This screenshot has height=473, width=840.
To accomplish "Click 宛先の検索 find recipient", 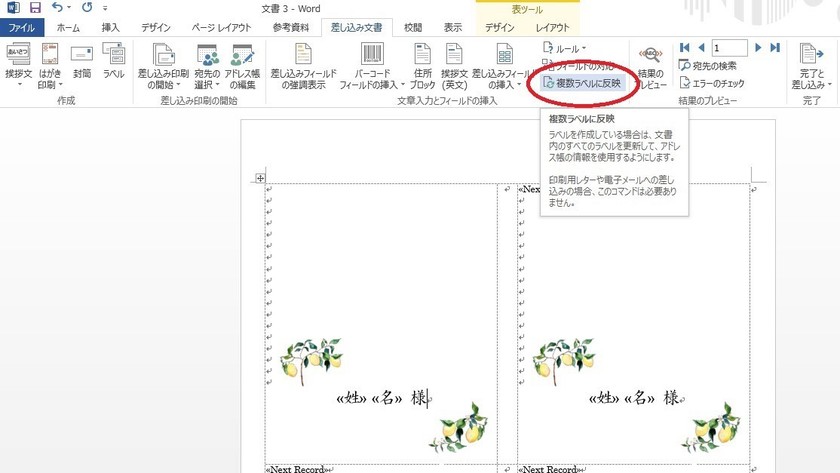I will [708, 65].
